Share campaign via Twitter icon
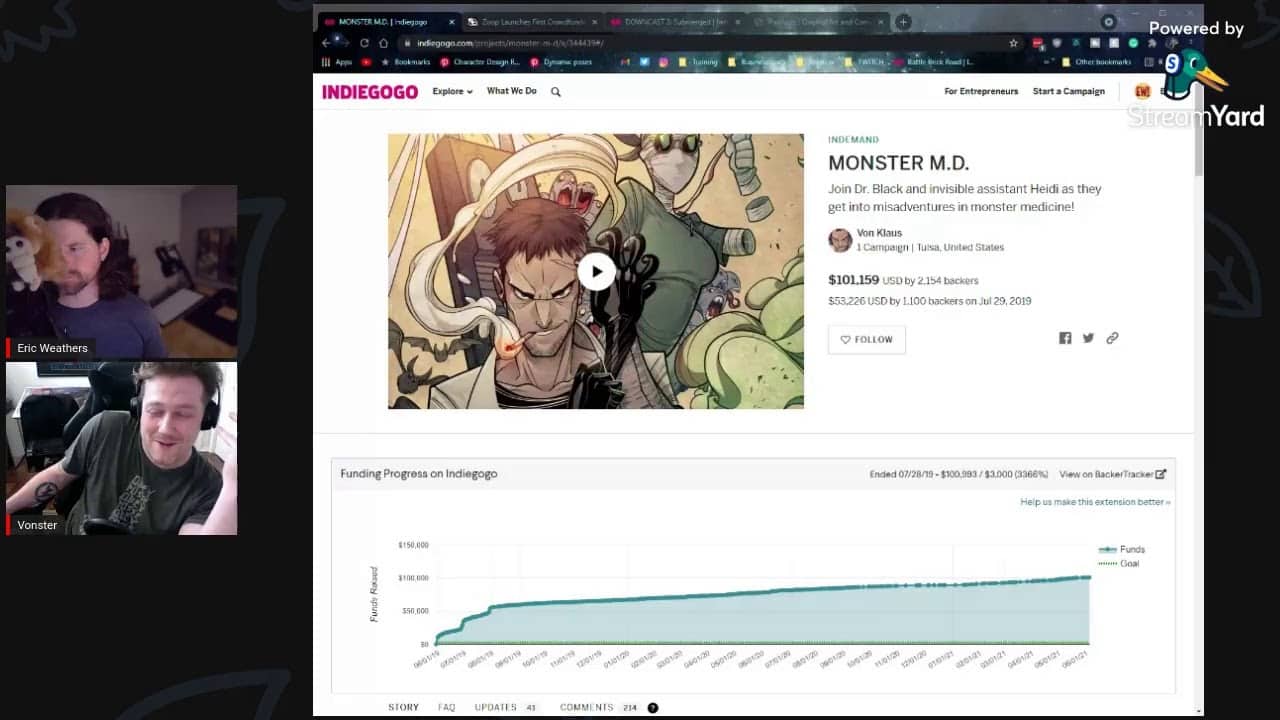 tap(1088, 338)
